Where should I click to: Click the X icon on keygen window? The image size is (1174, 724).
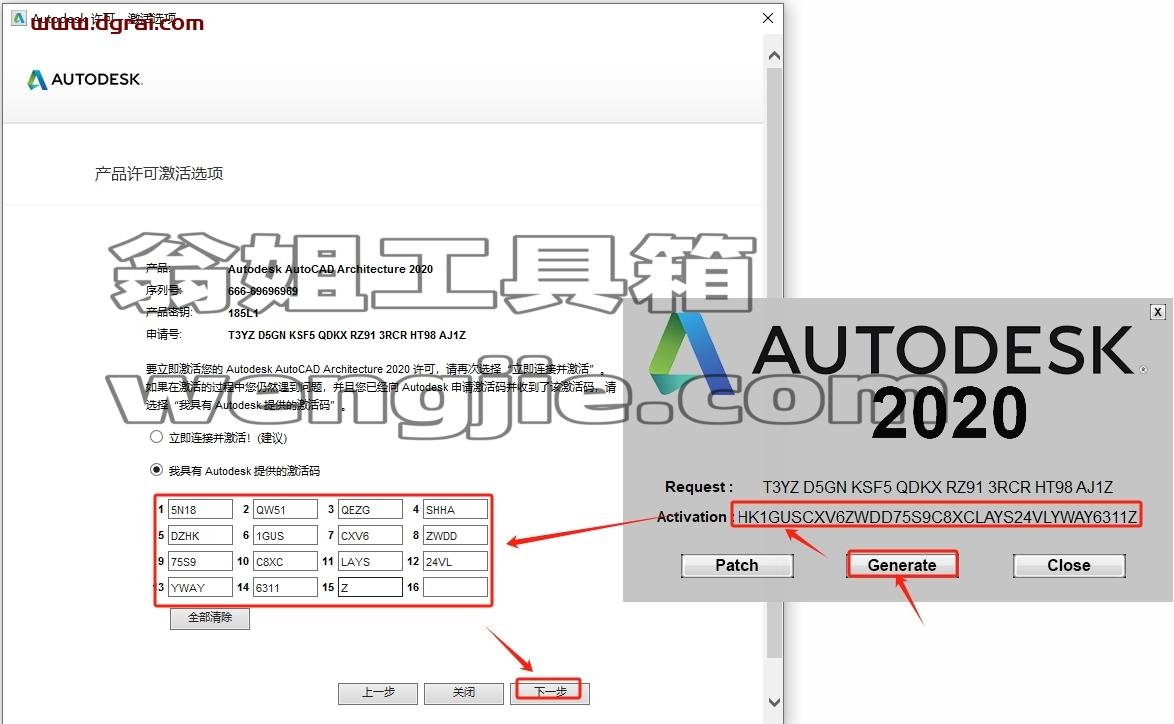click(1158, 312)
